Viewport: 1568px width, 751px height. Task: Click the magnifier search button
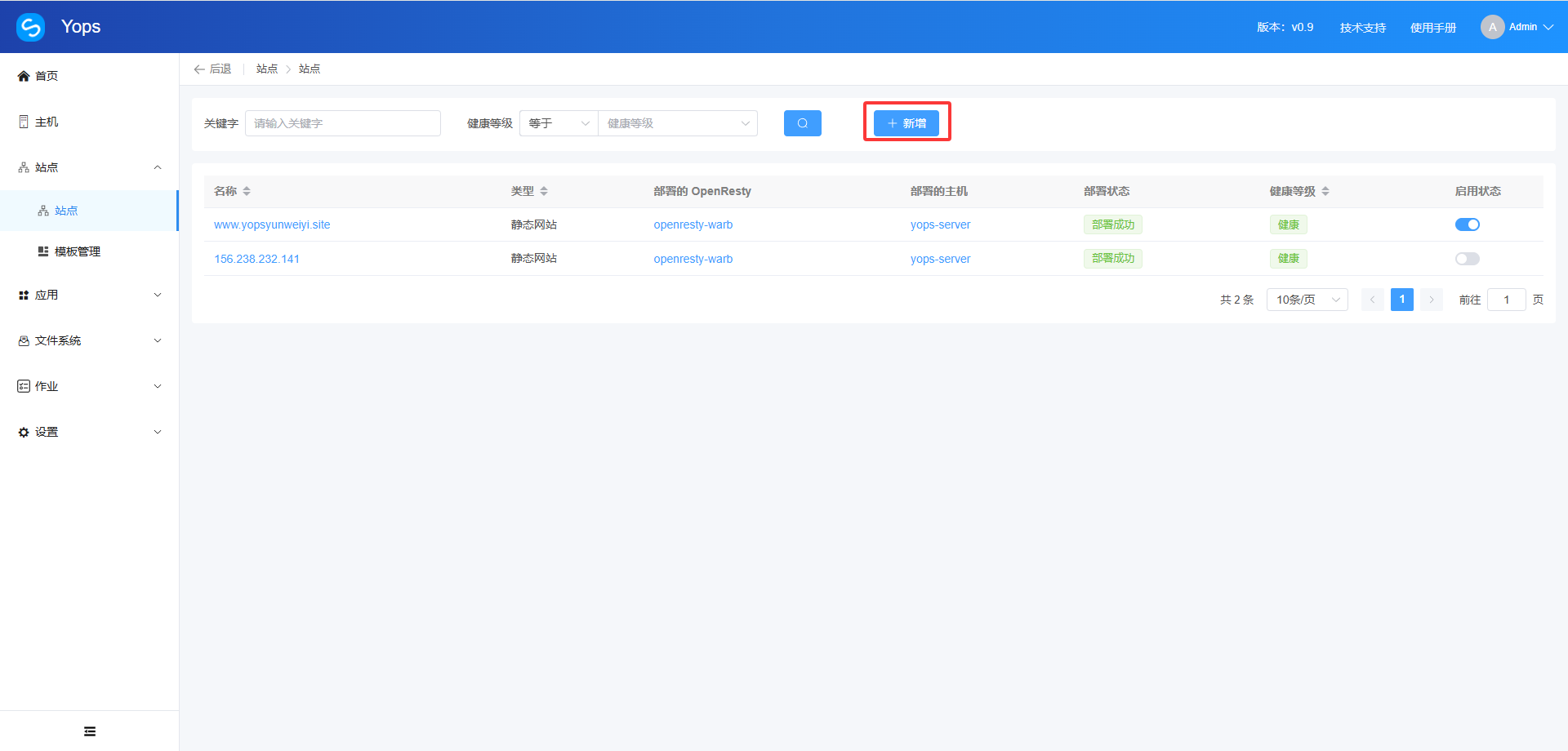pos(802,123)
